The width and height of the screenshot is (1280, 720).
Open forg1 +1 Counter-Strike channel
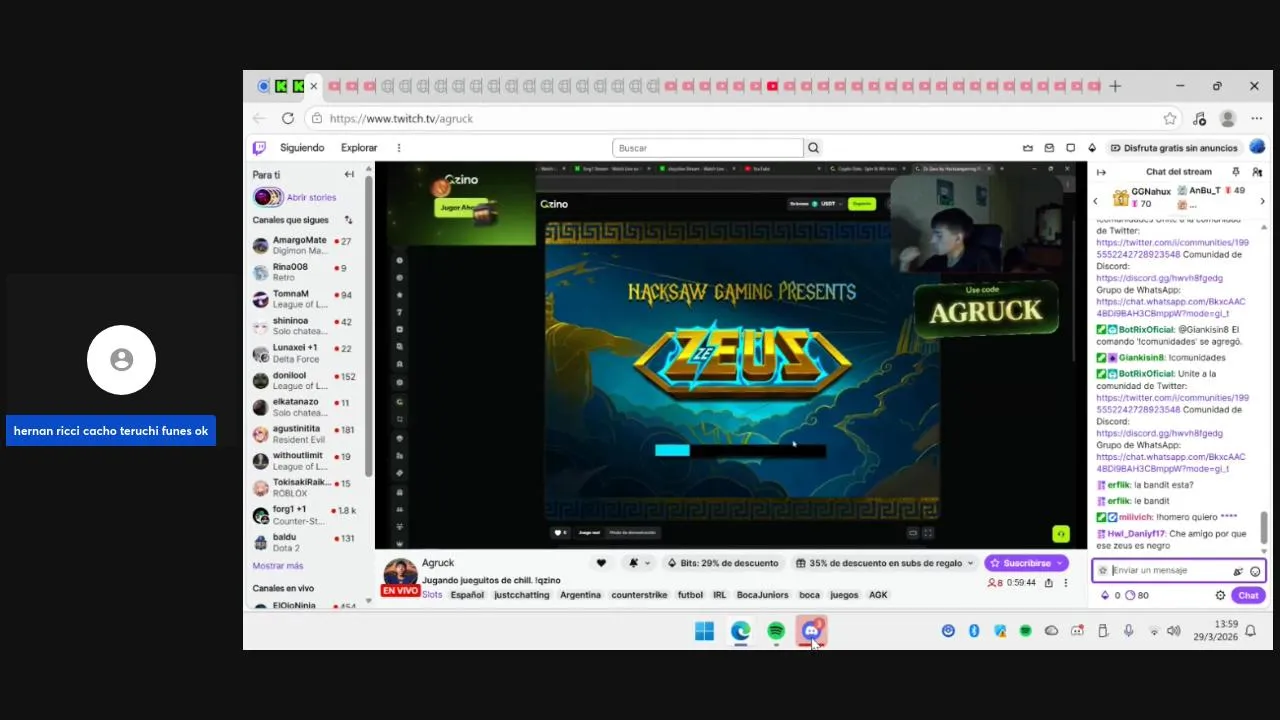306,515
